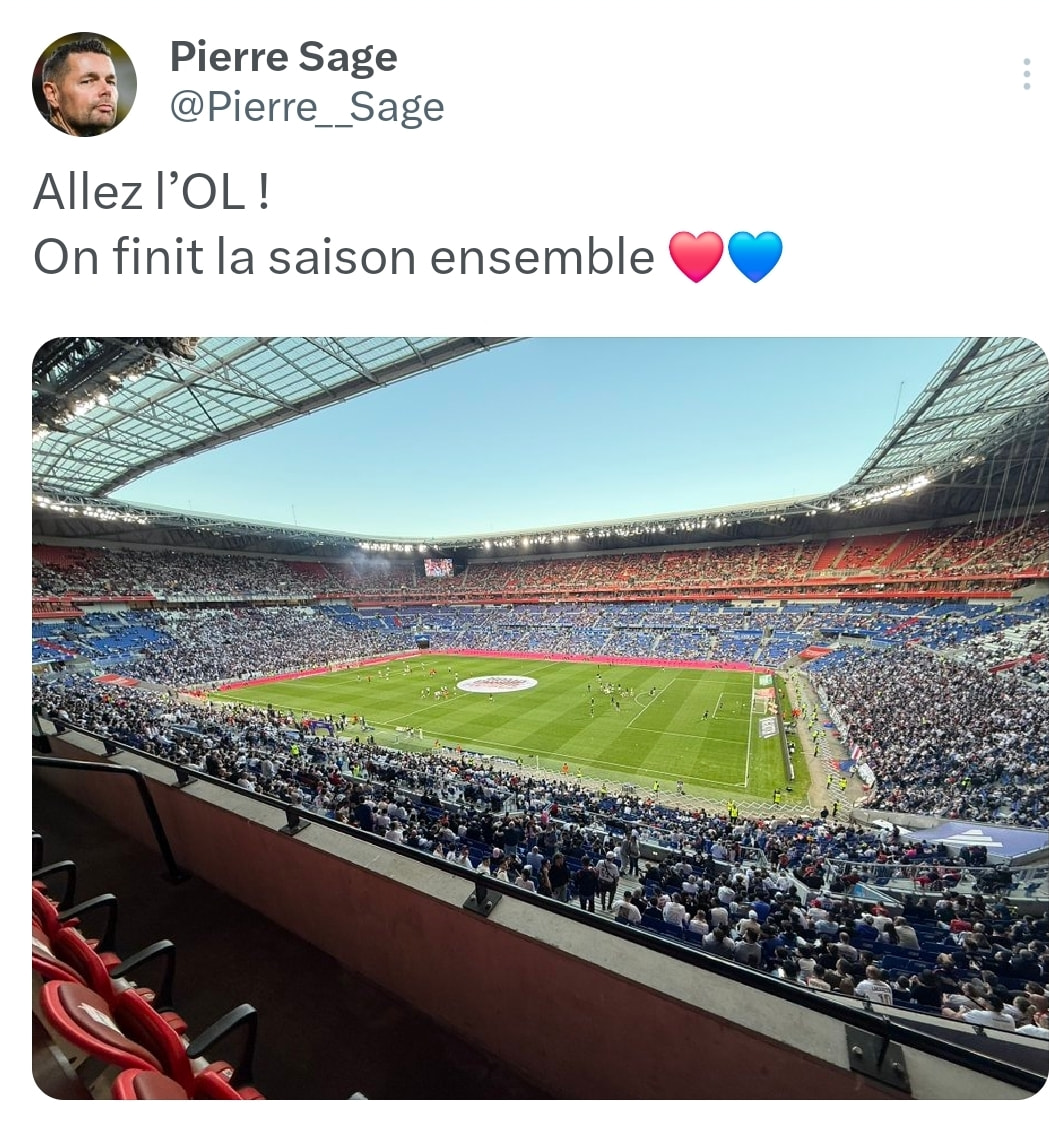Open Pierre Sage's profile picture
The width and height of the screenshot is (1049, 1128).
click(x=84, y=84)
